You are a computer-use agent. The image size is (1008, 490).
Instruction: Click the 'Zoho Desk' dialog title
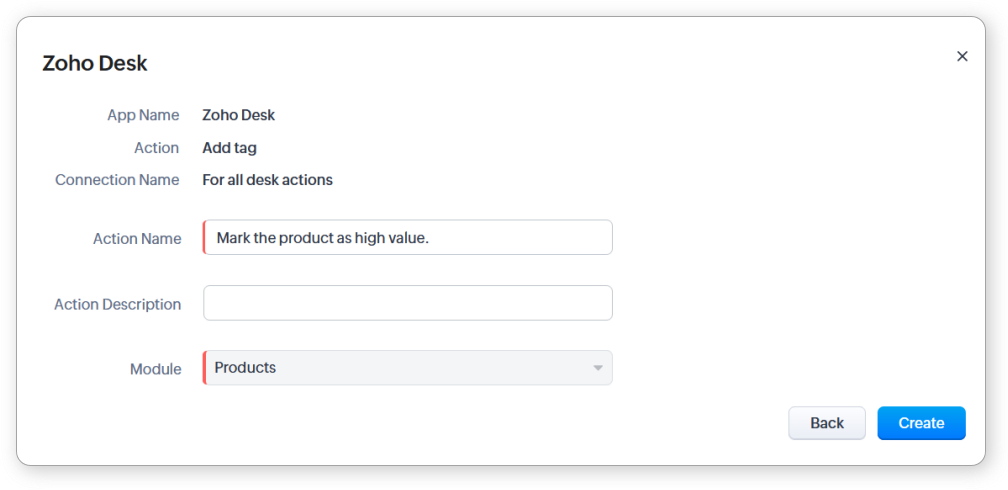95,63
